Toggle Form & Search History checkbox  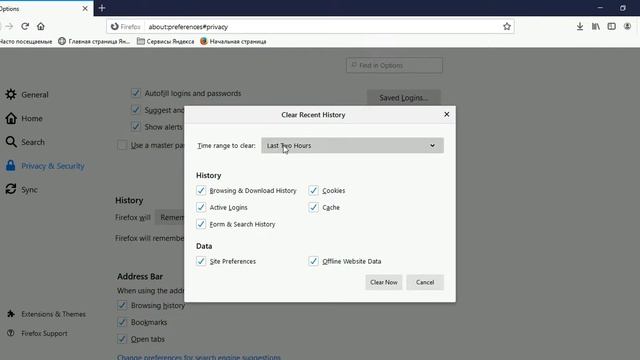coord(201,224)
